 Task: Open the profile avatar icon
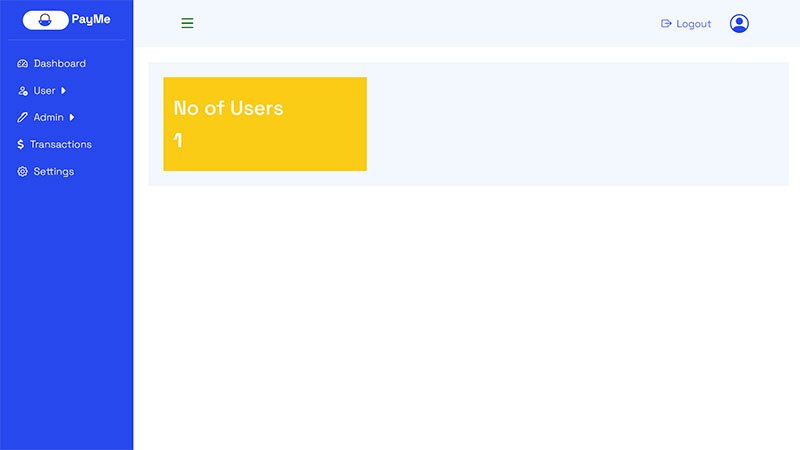click(739, 23)
